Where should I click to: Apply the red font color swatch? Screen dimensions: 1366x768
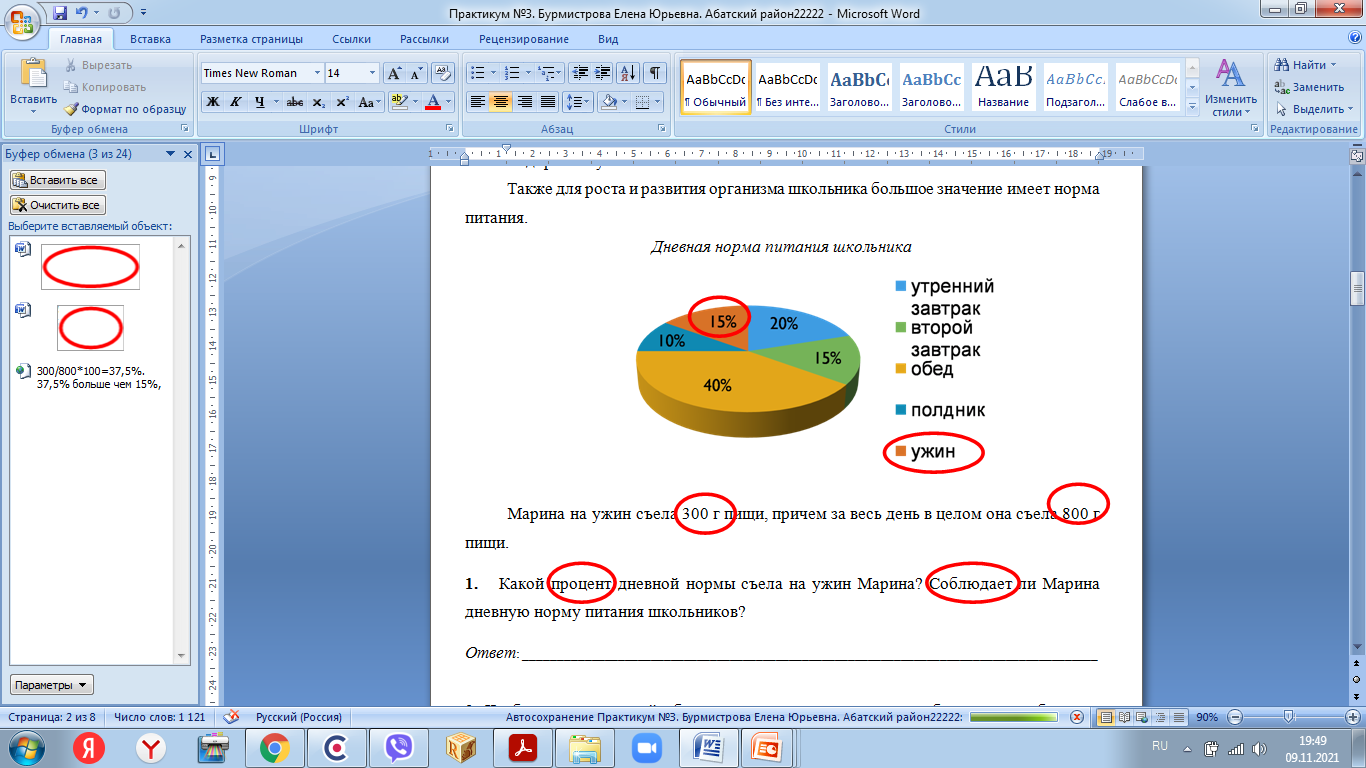pyautogui.click(x=433, y=102)
